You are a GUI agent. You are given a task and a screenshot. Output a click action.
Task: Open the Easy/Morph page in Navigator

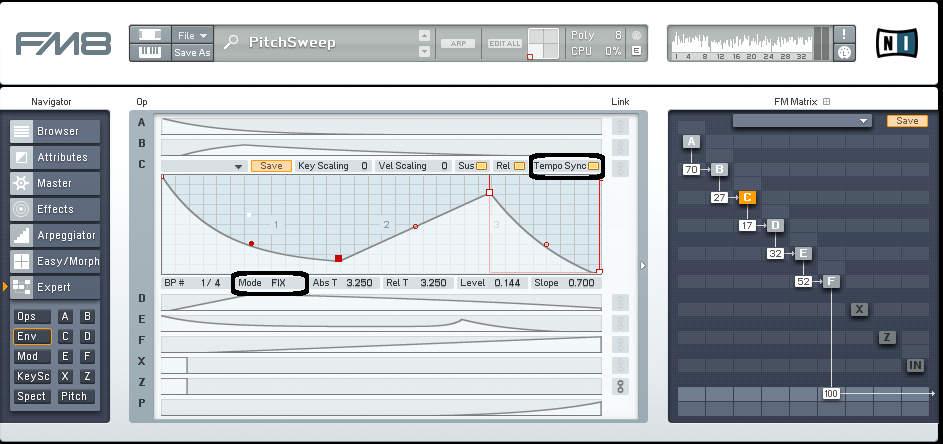pyautogui.click(x=55, y=261)
